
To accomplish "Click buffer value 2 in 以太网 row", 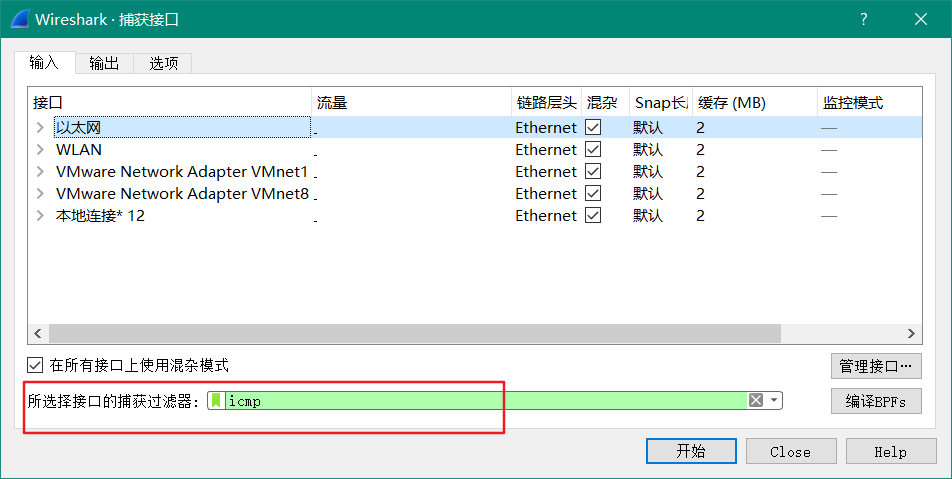I will [x=701, y=127].
